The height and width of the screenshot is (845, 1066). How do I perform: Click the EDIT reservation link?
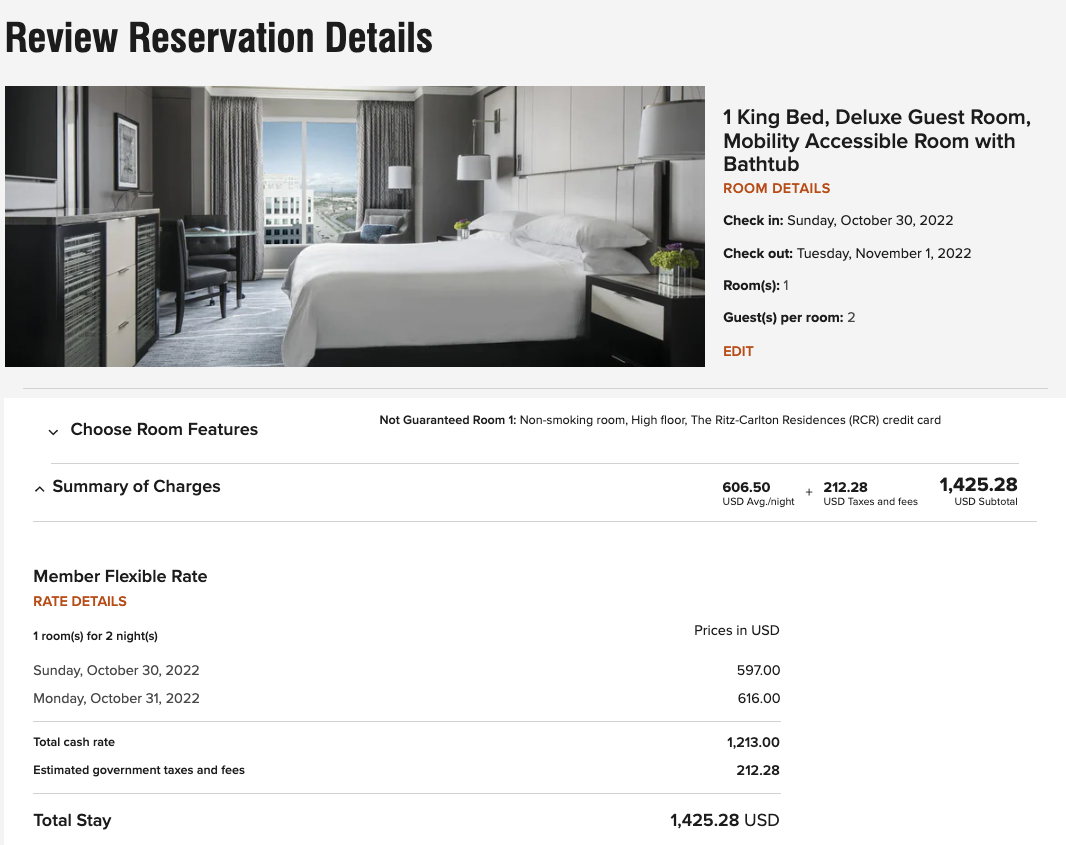pos(738,351)
